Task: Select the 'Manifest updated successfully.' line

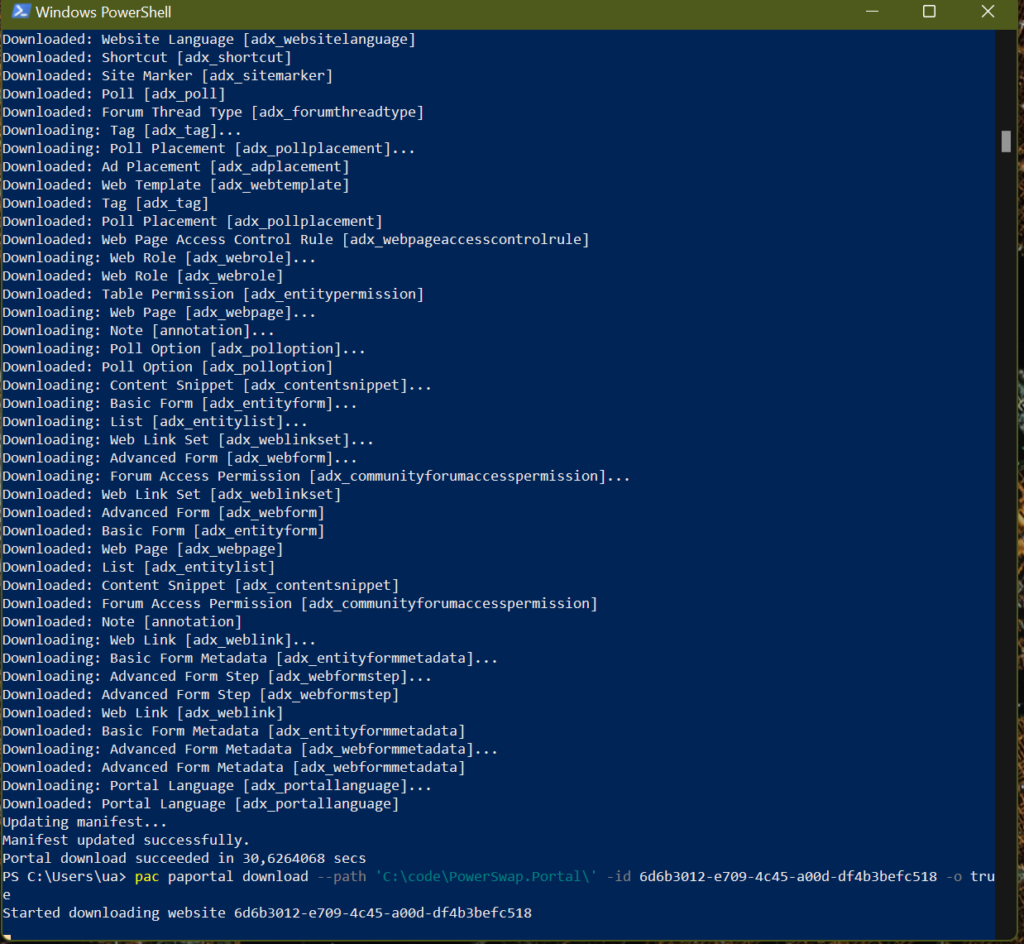Action: pos(126,841)
